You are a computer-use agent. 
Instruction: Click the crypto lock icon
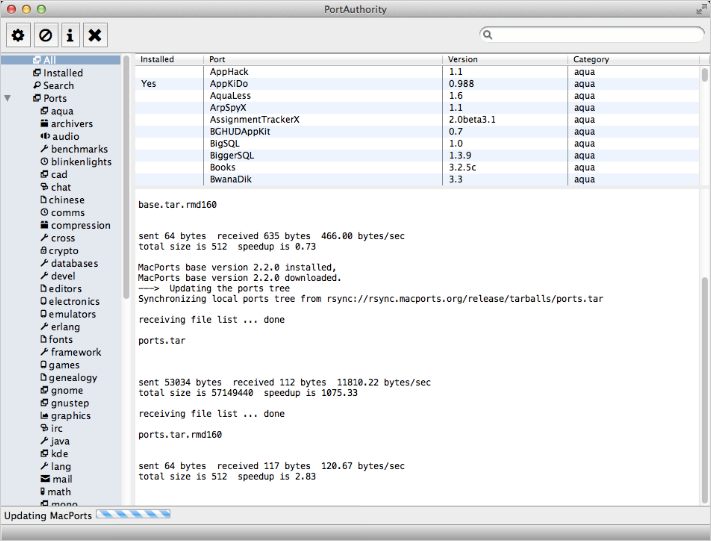click(44, 250)
